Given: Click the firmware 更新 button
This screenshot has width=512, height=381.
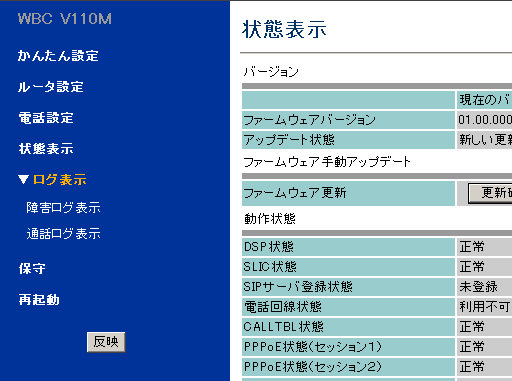Looking at the screenshot, I should click(x=490, y=193).
